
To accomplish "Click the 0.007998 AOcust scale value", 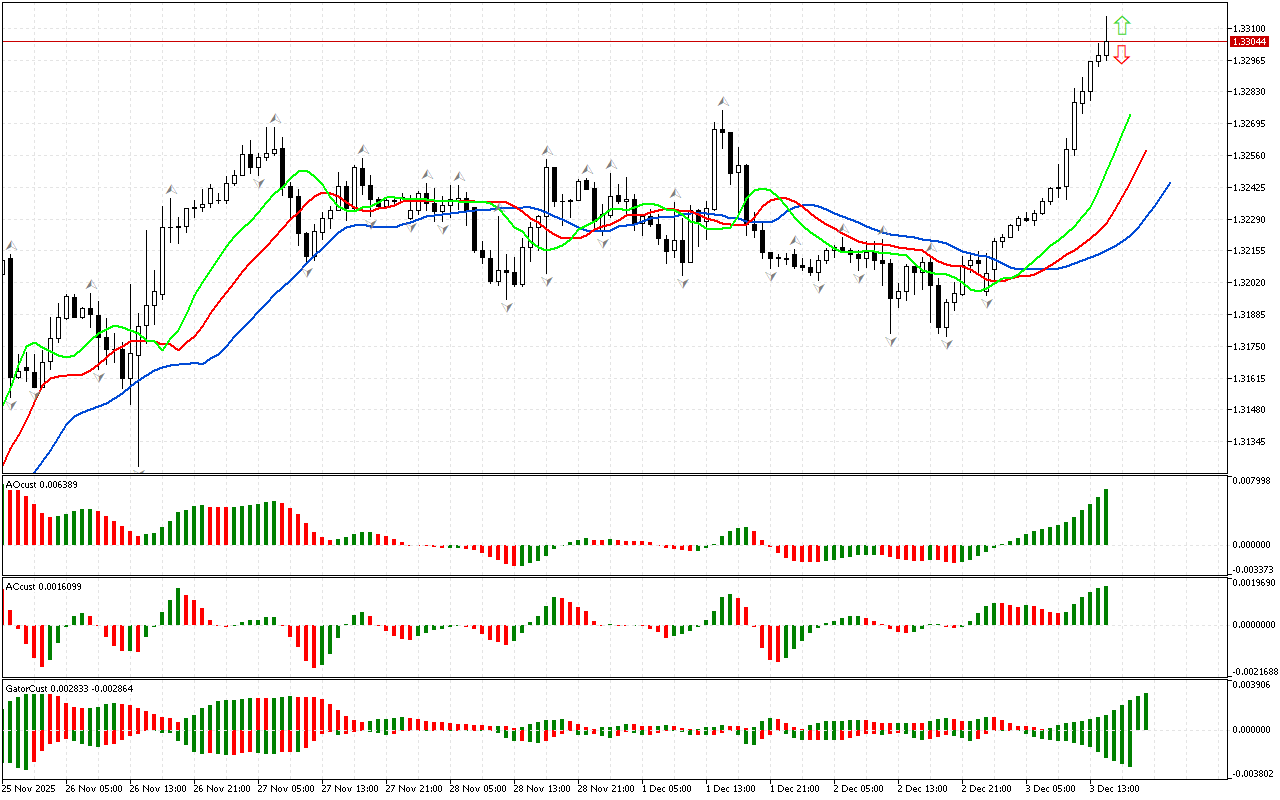I will click(x=1250, y=481).
